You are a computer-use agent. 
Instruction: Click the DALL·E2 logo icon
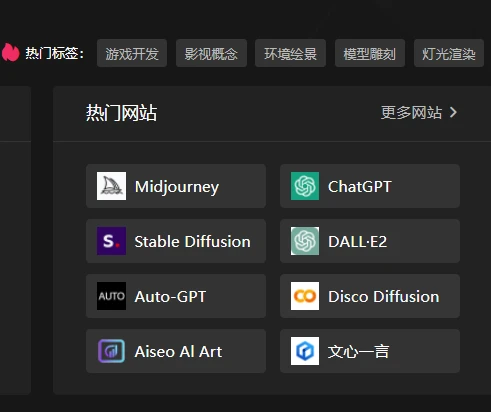click(305, 241)
